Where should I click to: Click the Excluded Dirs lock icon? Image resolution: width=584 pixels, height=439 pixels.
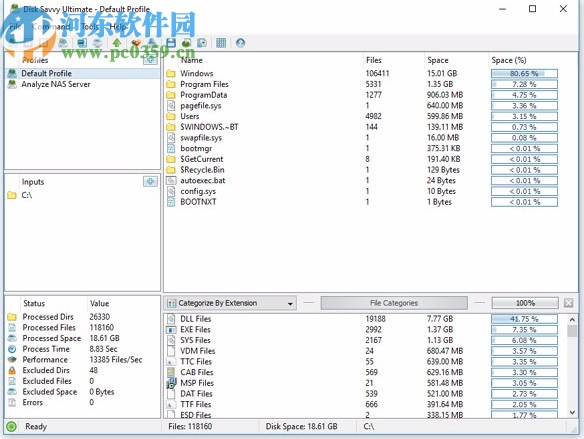[12, 370]
